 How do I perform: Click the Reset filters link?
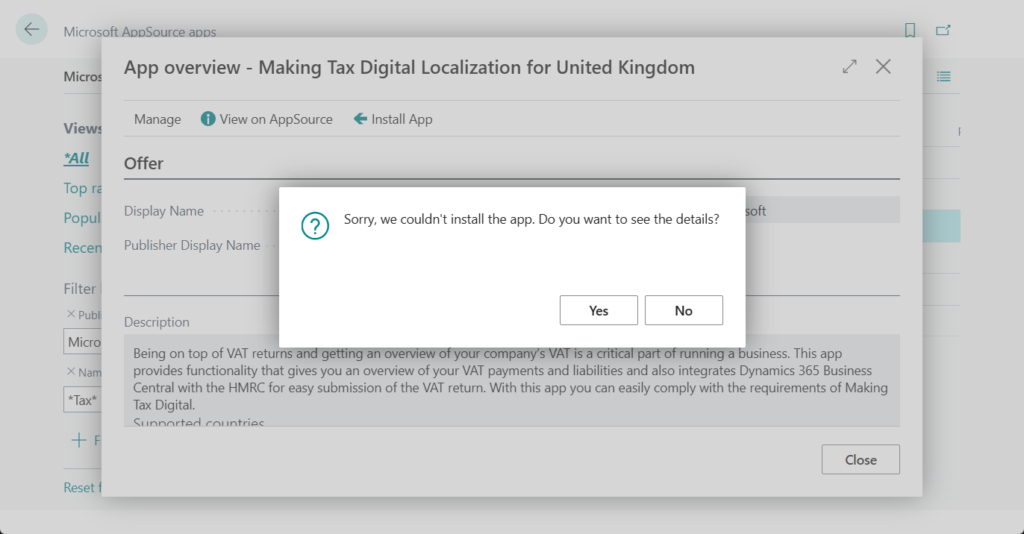coord(80,487)
